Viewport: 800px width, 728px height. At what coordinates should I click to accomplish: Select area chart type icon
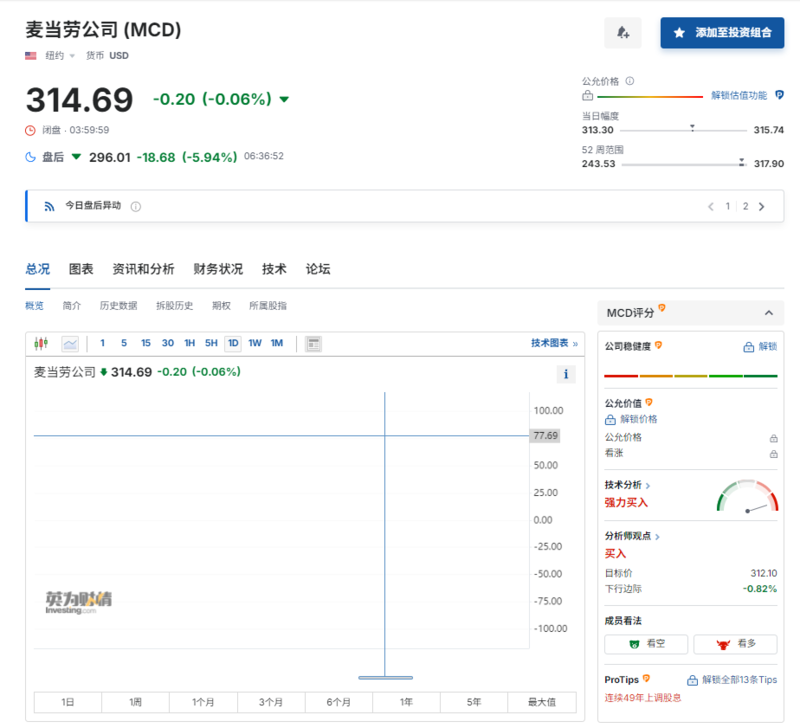(x=70, y=344)
